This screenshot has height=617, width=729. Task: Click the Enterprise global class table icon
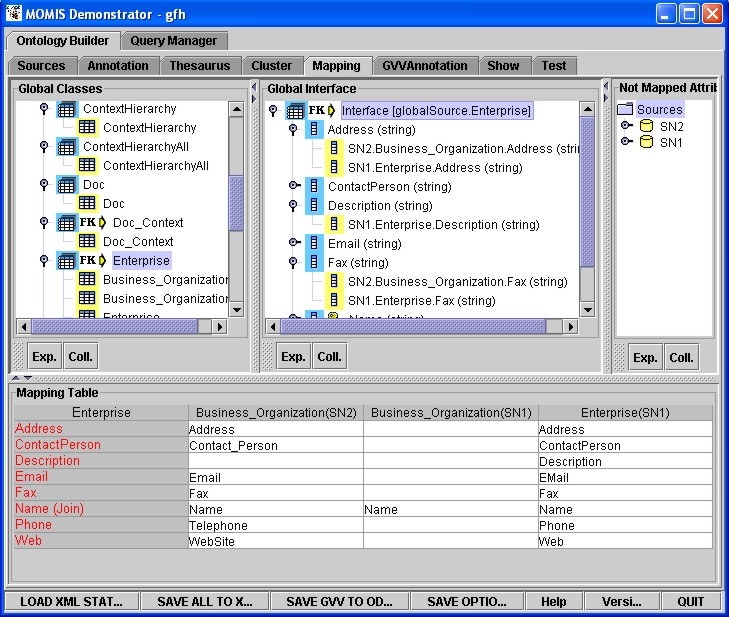click(x=66, y=261)
